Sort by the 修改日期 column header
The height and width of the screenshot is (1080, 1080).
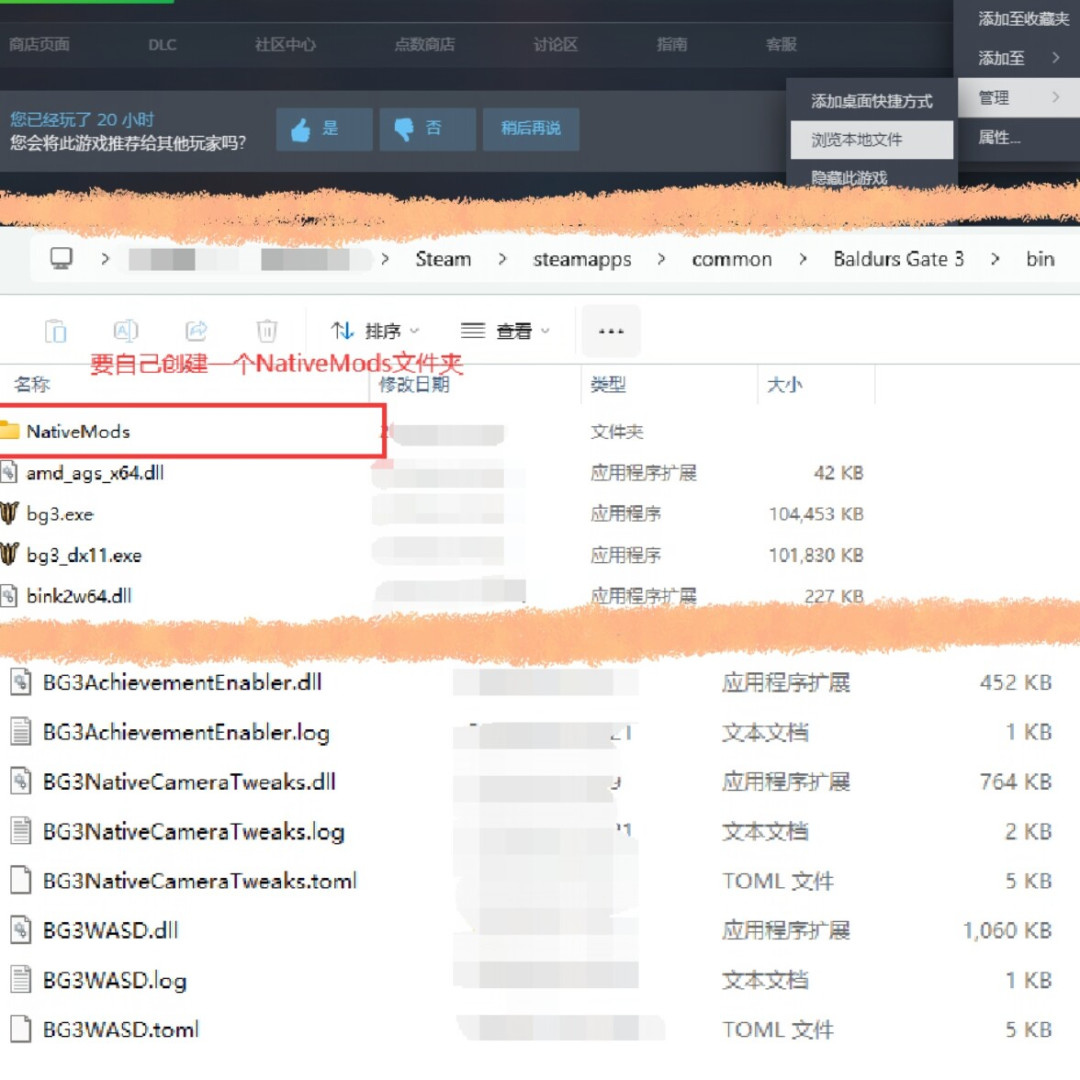tap(414, 384)
